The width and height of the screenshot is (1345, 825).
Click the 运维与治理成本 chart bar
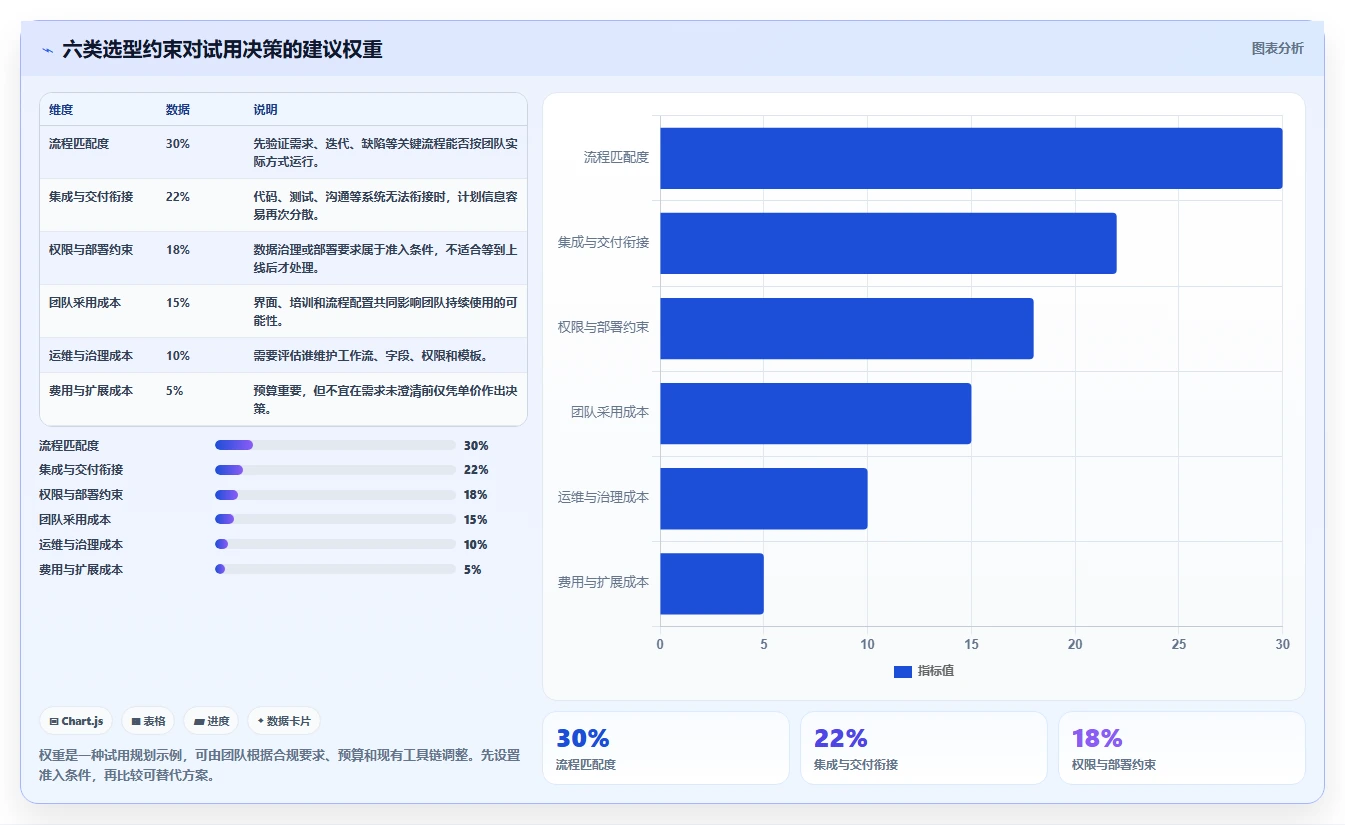[763, 498]
